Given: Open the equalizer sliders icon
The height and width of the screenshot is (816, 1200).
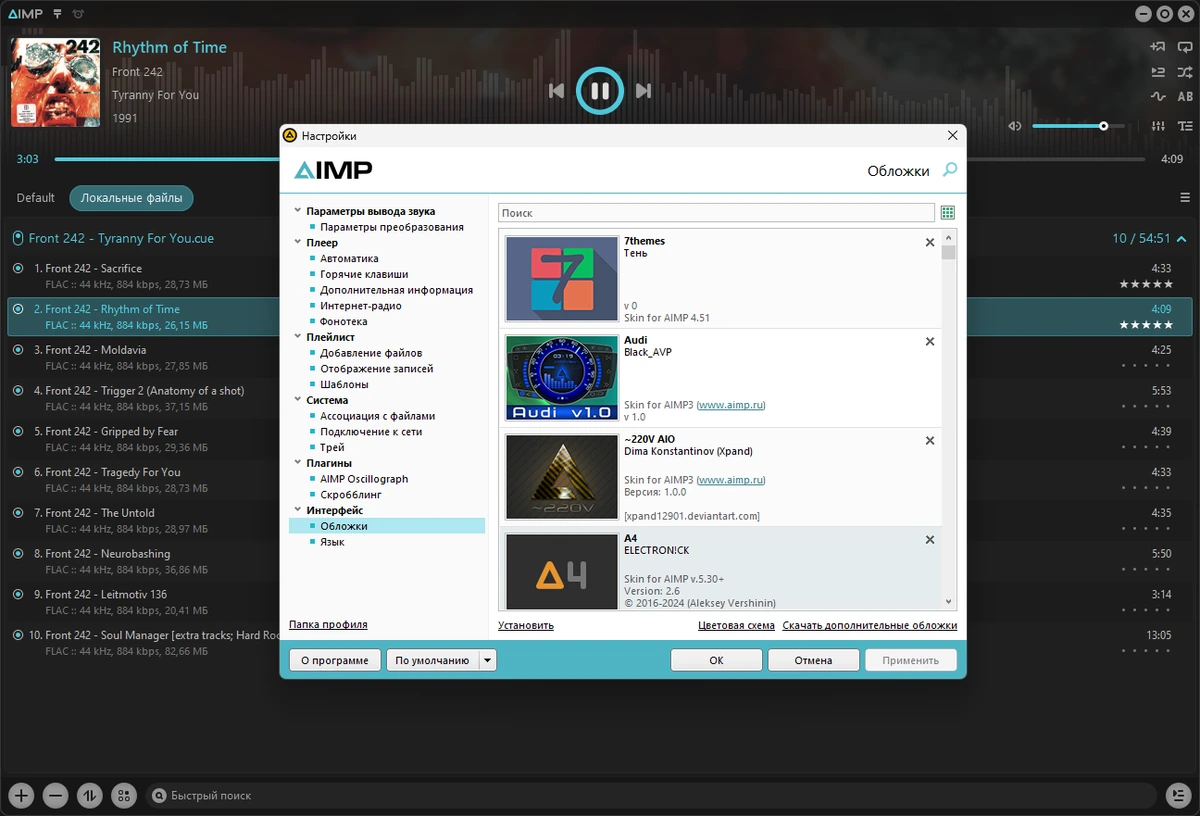Looking at the screenshot, I should tap(1158, 126).
